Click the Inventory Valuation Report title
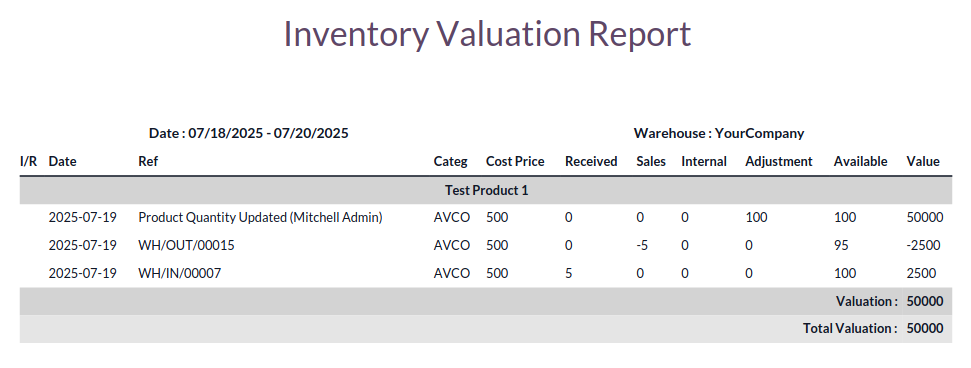The image size is (971, 368). [487, 34]
